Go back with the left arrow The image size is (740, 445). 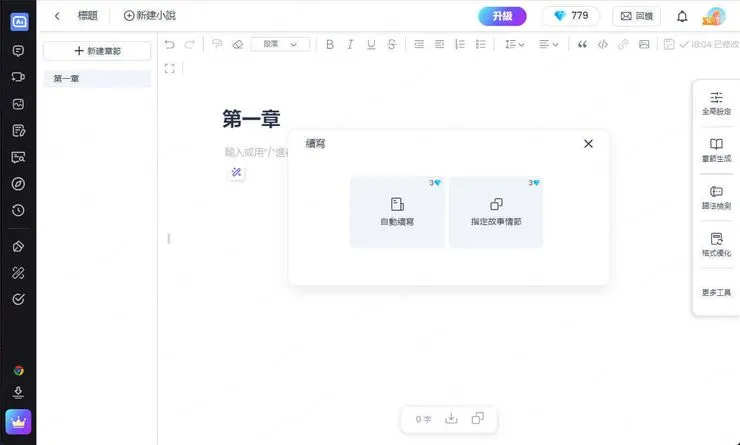(57, 16)
